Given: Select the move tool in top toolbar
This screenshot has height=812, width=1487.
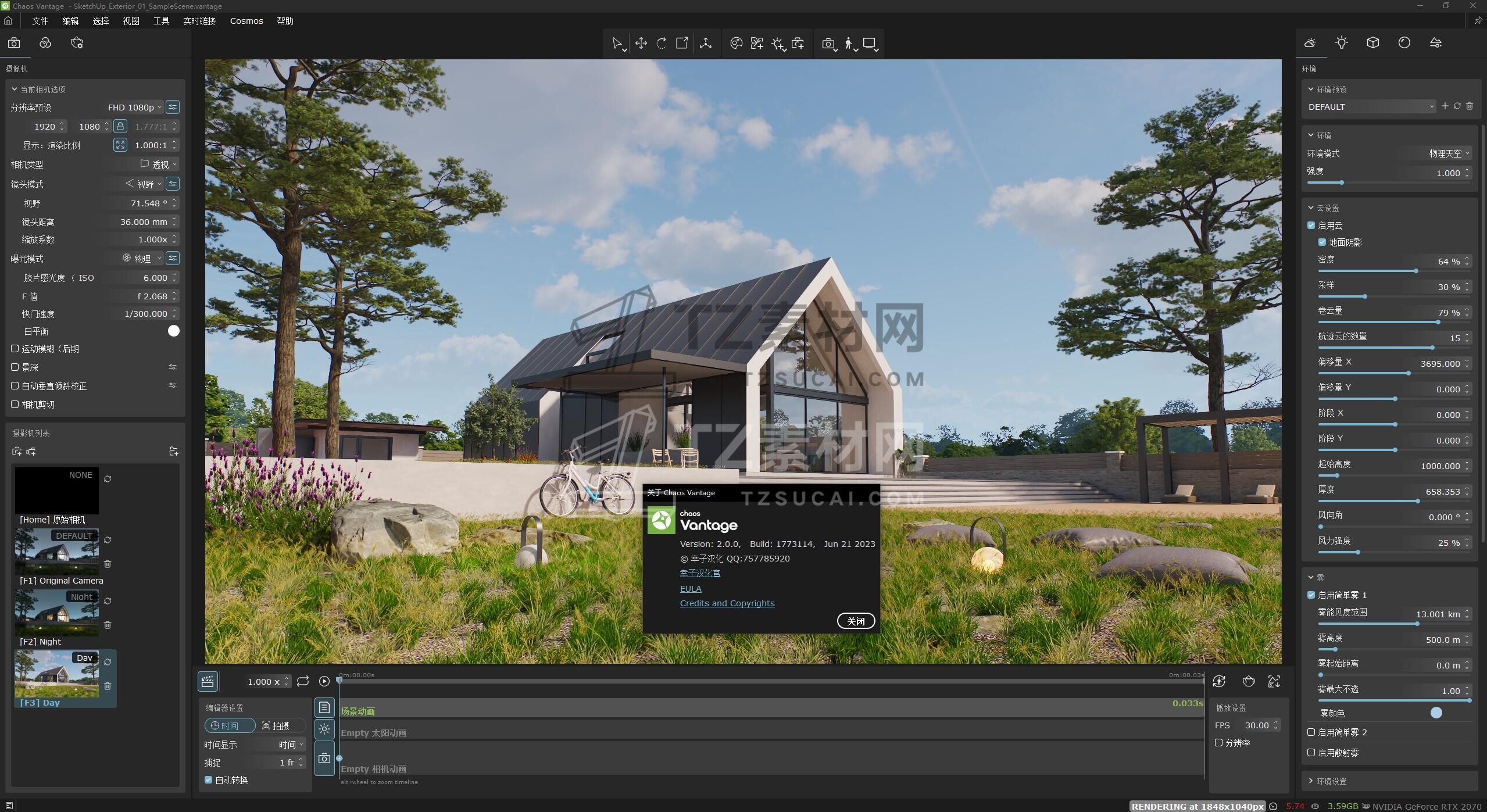Looking at the screenshot, I should [x=641, y=44].
